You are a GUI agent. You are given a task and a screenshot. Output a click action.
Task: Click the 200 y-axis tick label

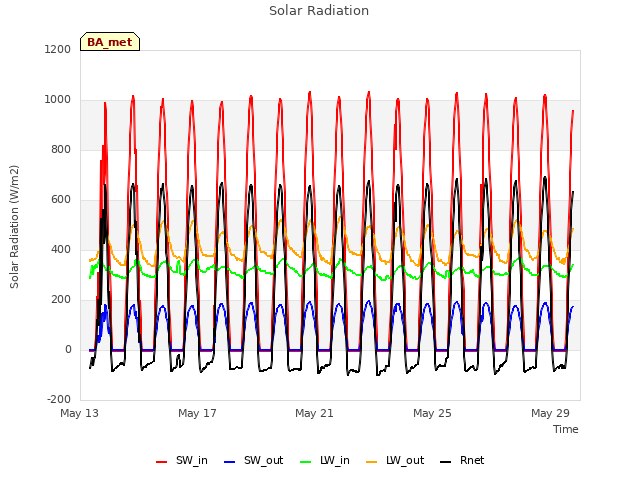(x=61, y=300)
